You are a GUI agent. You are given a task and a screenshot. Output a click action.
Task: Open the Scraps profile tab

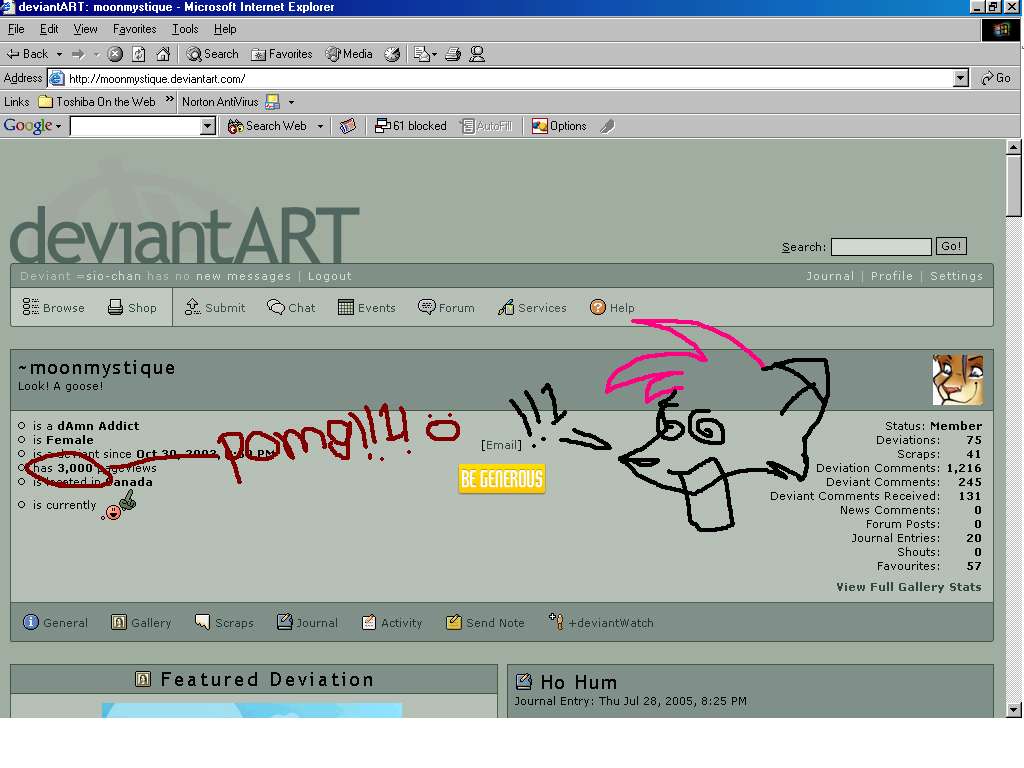[x=224, y=622]
